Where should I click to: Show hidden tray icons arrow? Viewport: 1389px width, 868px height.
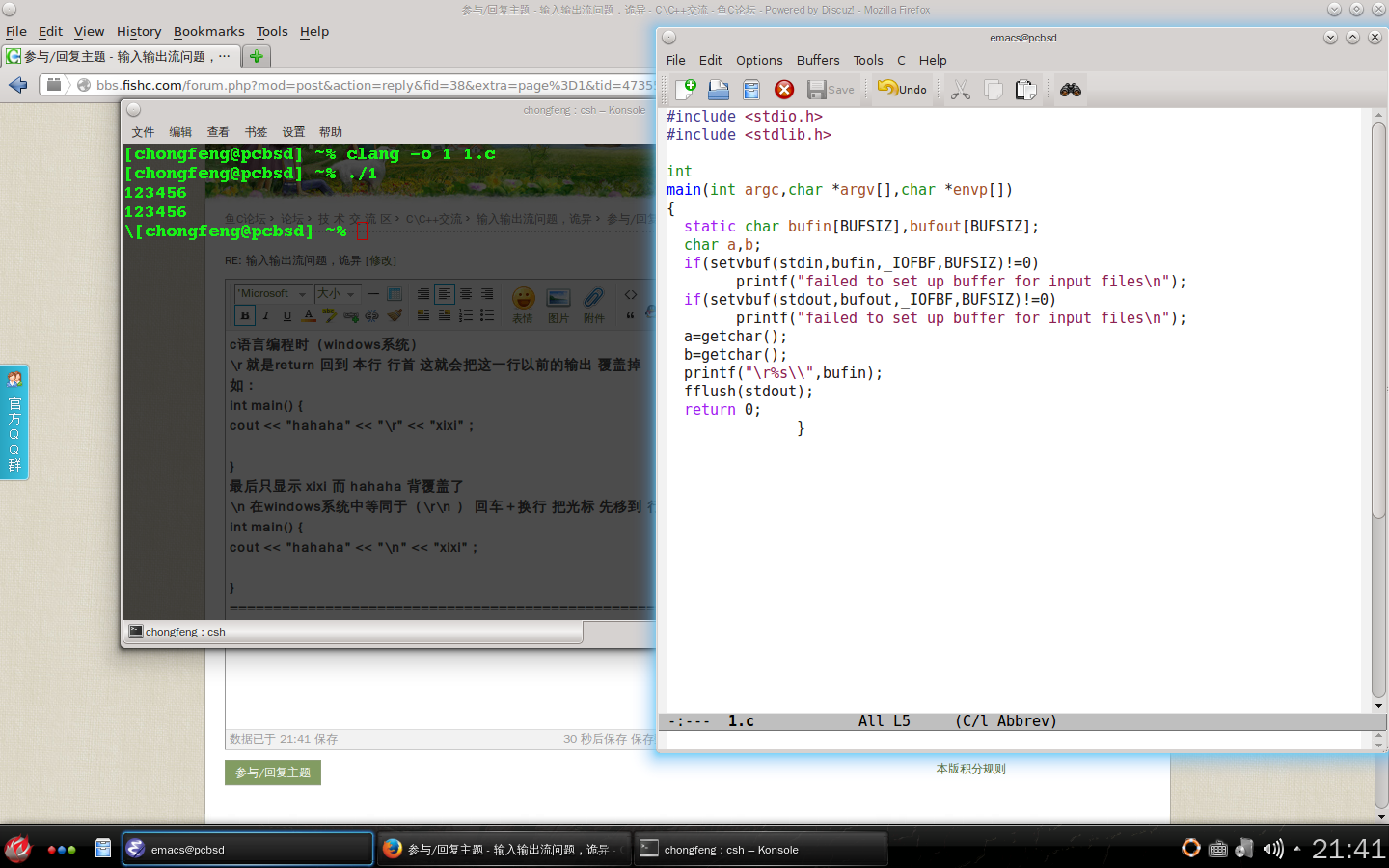1297,849
